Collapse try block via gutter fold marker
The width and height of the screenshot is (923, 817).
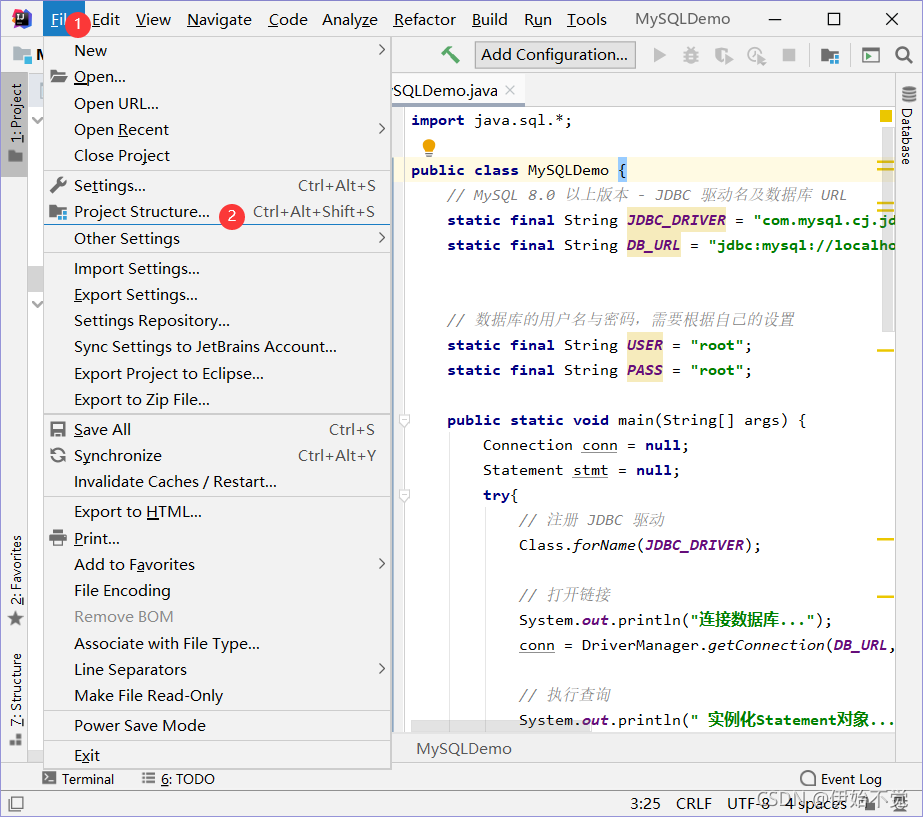404,495
